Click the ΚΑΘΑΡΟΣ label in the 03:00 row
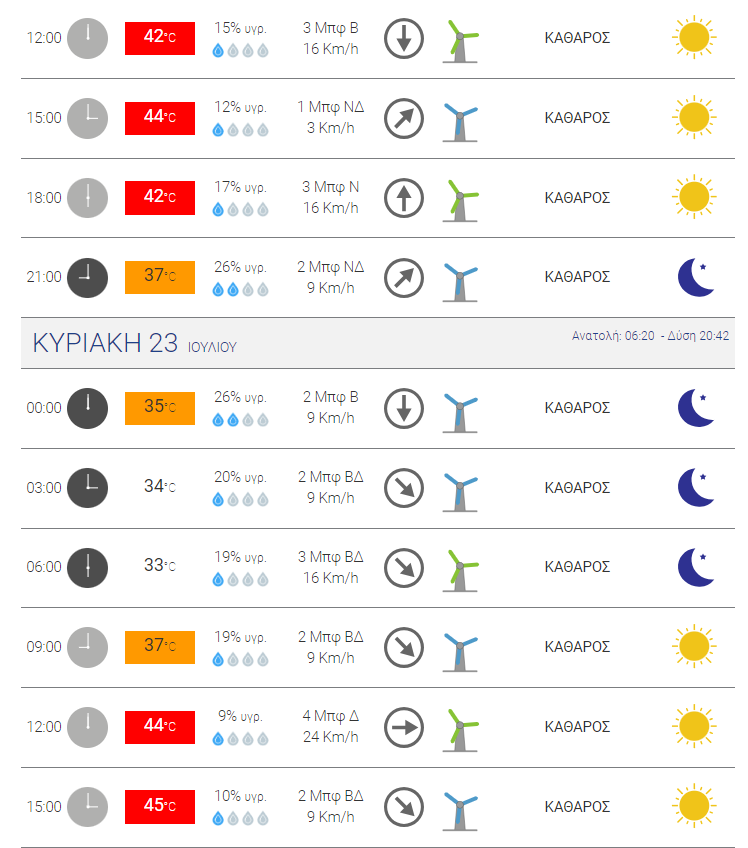748x848 pixels. 577,488
